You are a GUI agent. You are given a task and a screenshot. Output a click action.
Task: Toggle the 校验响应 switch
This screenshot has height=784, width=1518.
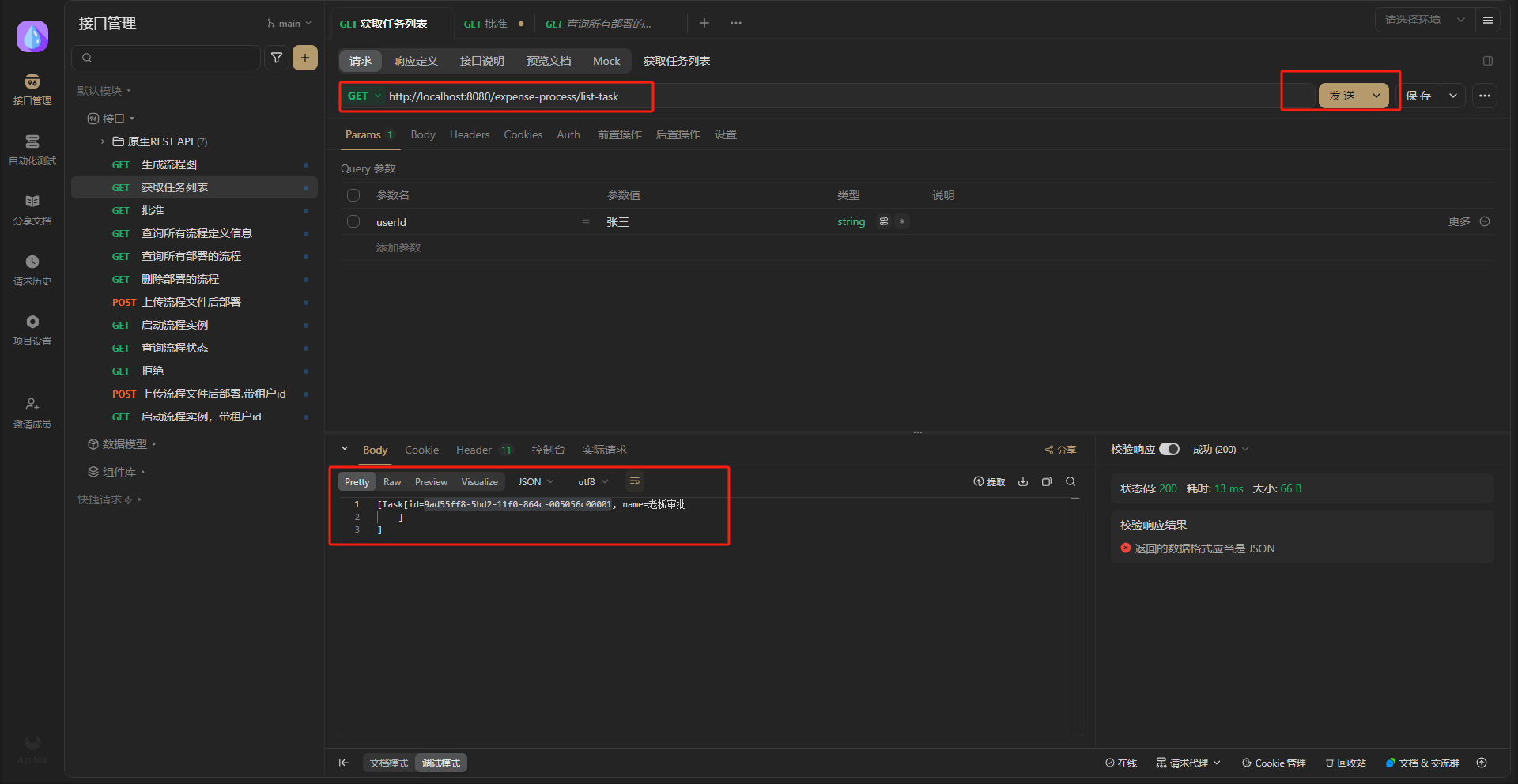pyautogui.click(x=1169, y=448)
